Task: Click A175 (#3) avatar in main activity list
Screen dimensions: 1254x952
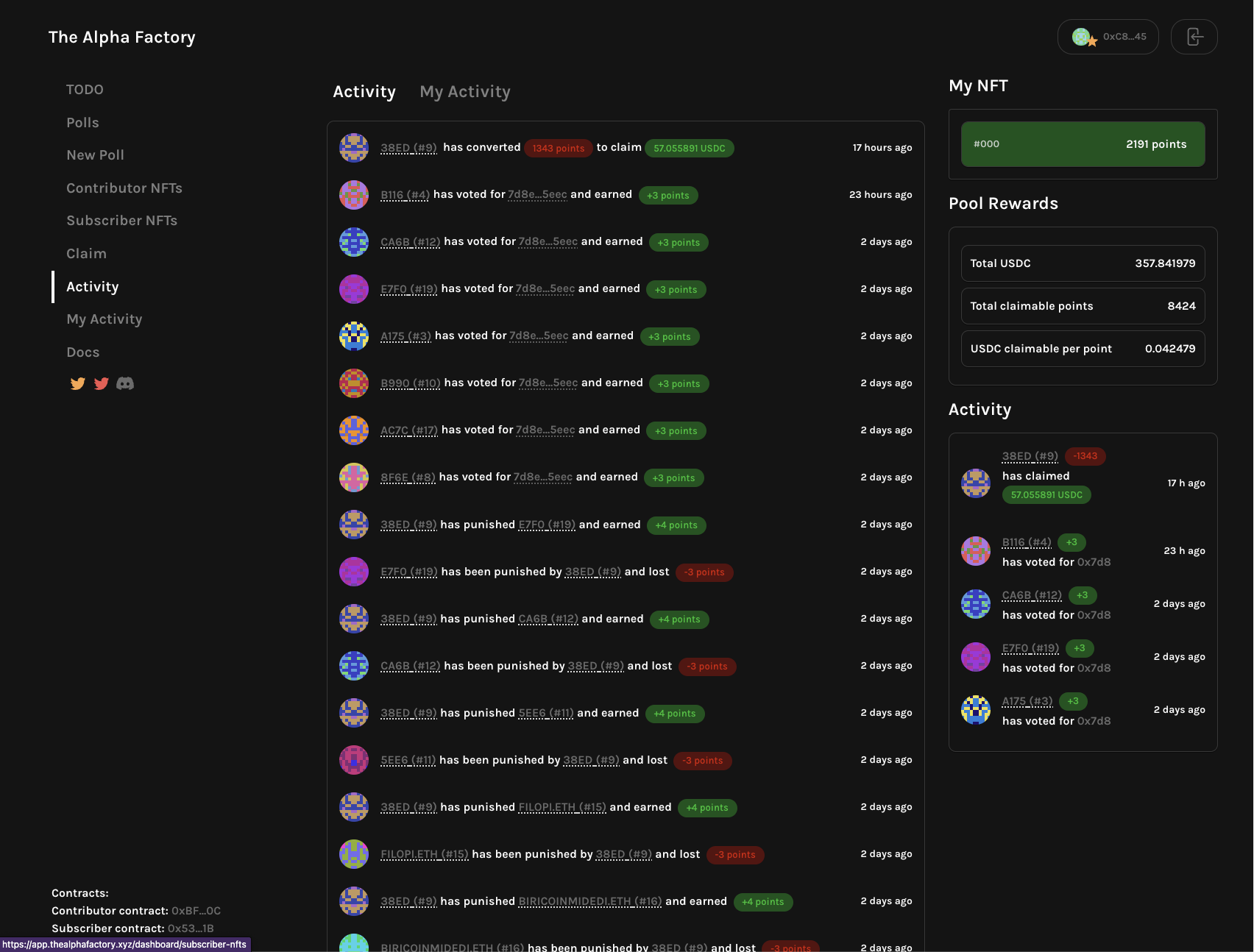Action: [x=354, y=336]
